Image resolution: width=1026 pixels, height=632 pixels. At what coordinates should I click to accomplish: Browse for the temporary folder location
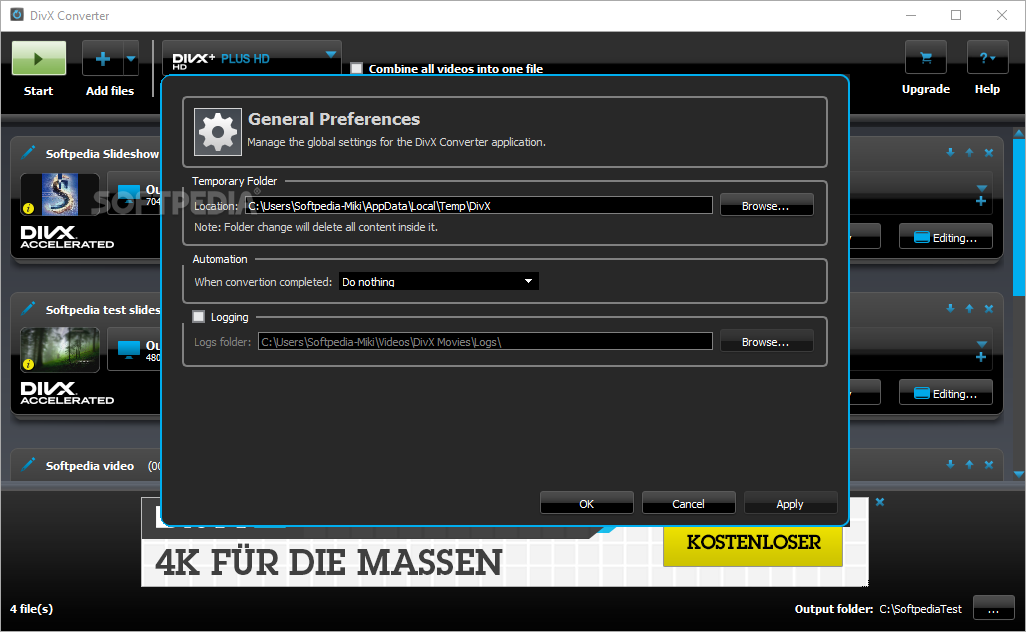click(x=766, y=205)
